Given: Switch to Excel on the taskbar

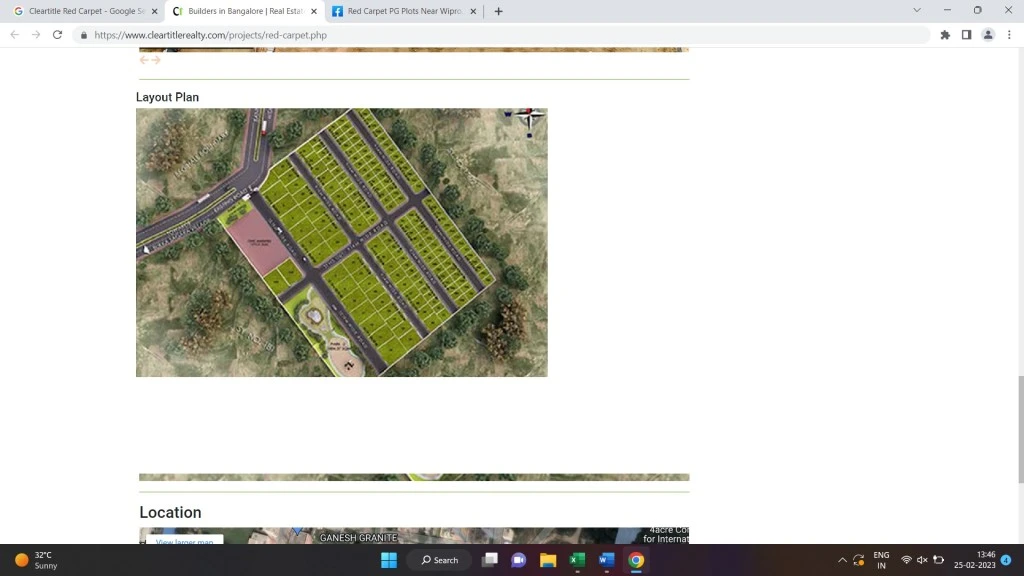Looking at the screenshot, I should pos(577,560).
